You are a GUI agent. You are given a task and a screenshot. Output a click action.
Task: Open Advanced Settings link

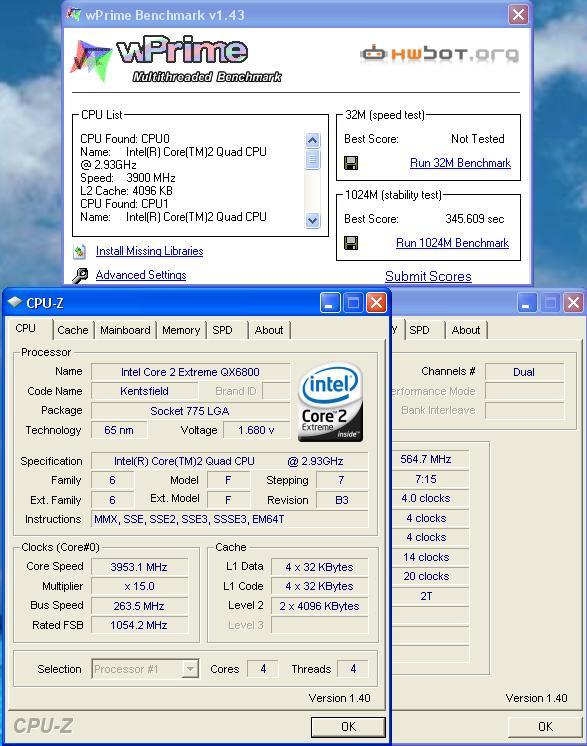(x=141, y=275)
